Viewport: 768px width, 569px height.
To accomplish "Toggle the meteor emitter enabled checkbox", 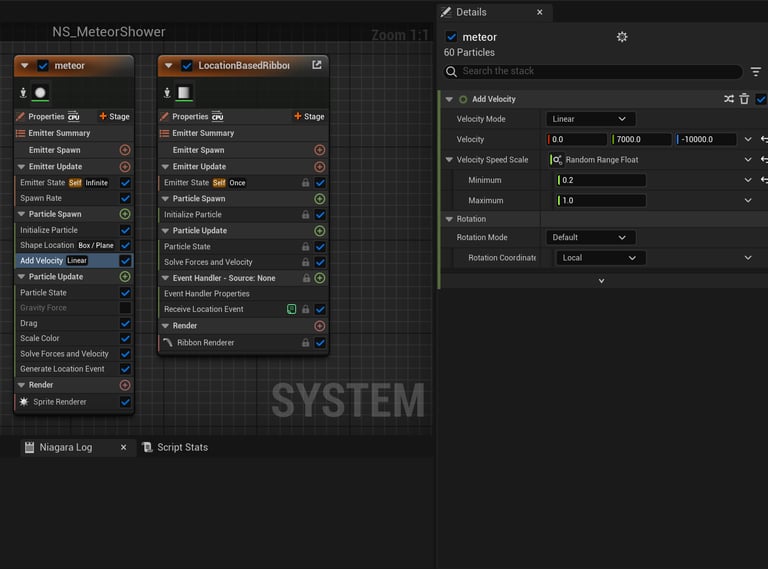I will 43,66.
